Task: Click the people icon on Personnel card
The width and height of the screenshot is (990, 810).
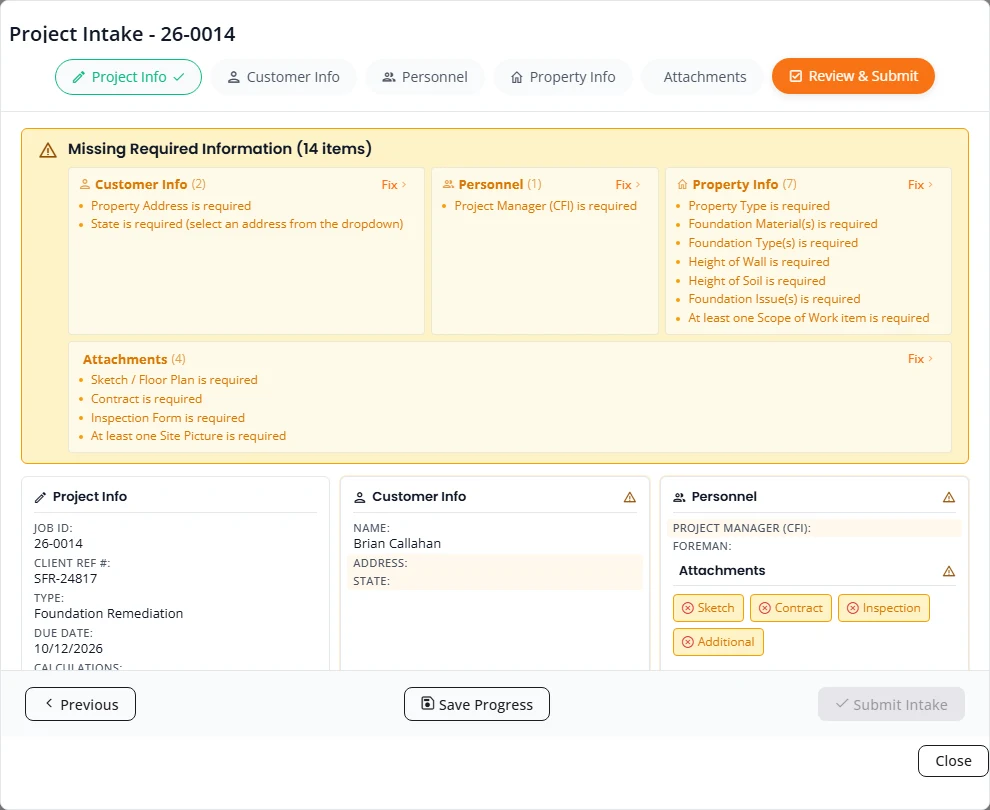Action: point(679,497)
